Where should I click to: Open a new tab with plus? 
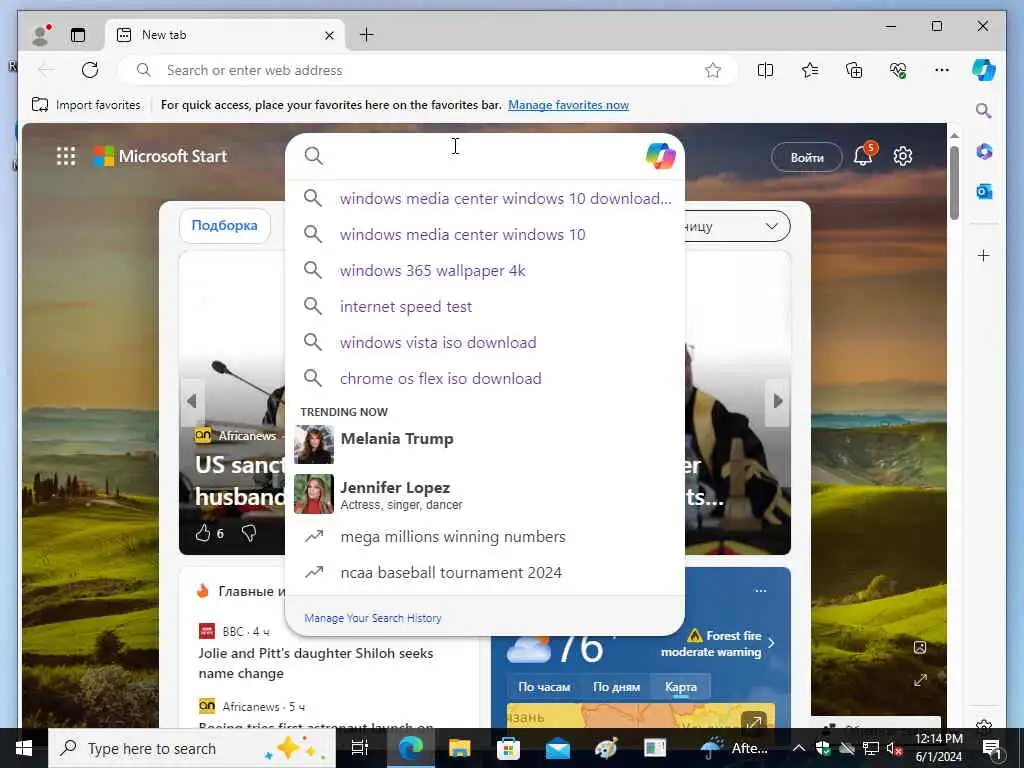(x=367, y=35)
